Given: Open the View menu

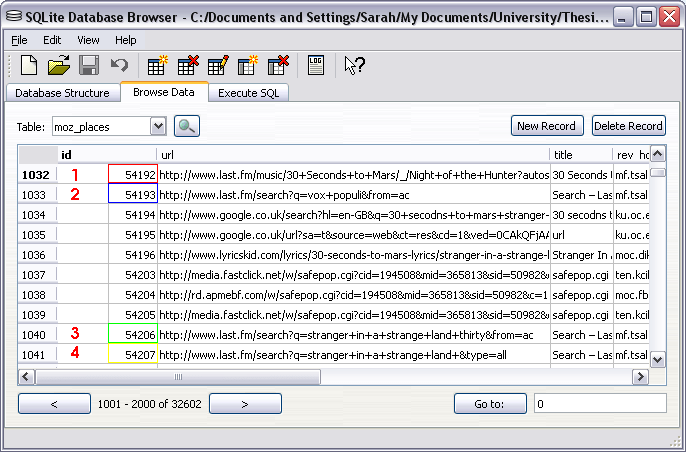Looking at the screenshot, I should (x=88, y=40).
